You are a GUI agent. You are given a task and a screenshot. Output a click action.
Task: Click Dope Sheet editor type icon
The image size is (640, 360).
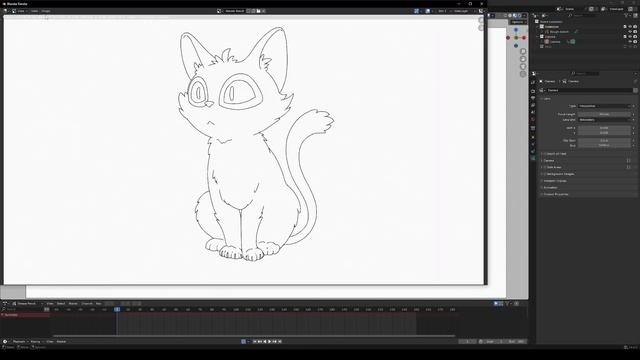pyautogui.click(x=5, y=304)
